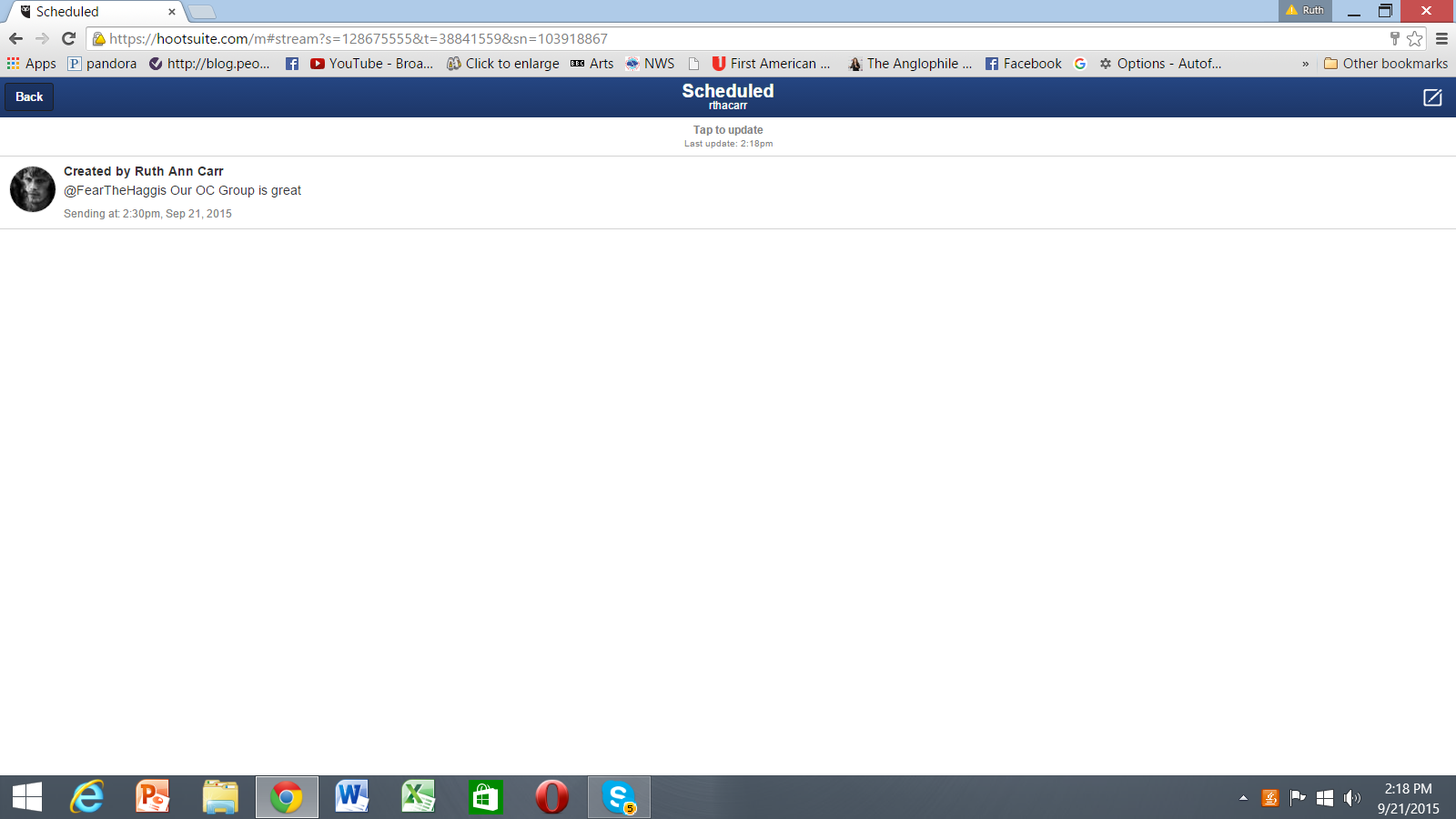
Task: Launch Skype from the taskbar
Action: pyautogui.click(x=619, y=797)
